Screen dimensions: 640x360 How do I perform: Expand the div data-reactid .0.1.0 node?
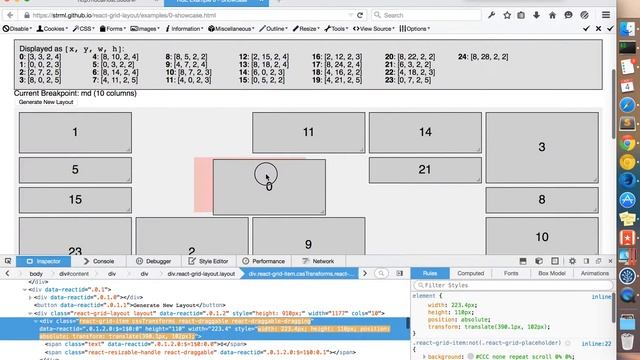(x=30, y=298)
